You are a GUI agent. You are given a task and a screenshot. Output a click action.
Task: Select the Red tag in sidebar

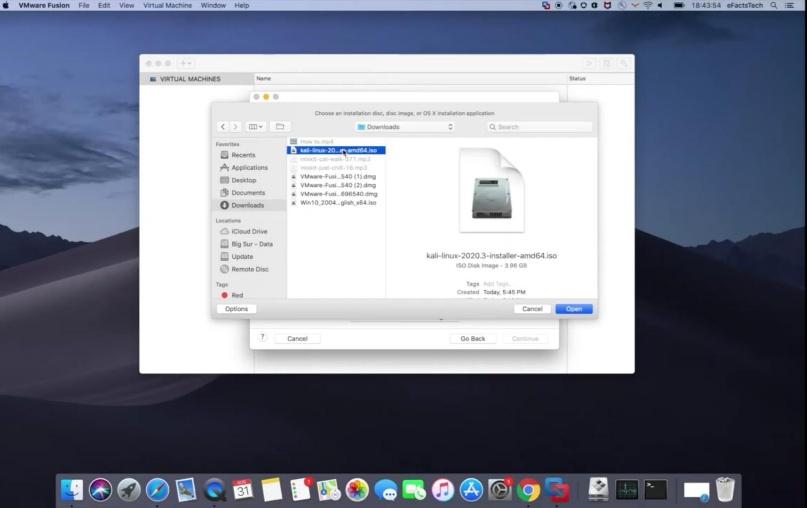point(237,295)
